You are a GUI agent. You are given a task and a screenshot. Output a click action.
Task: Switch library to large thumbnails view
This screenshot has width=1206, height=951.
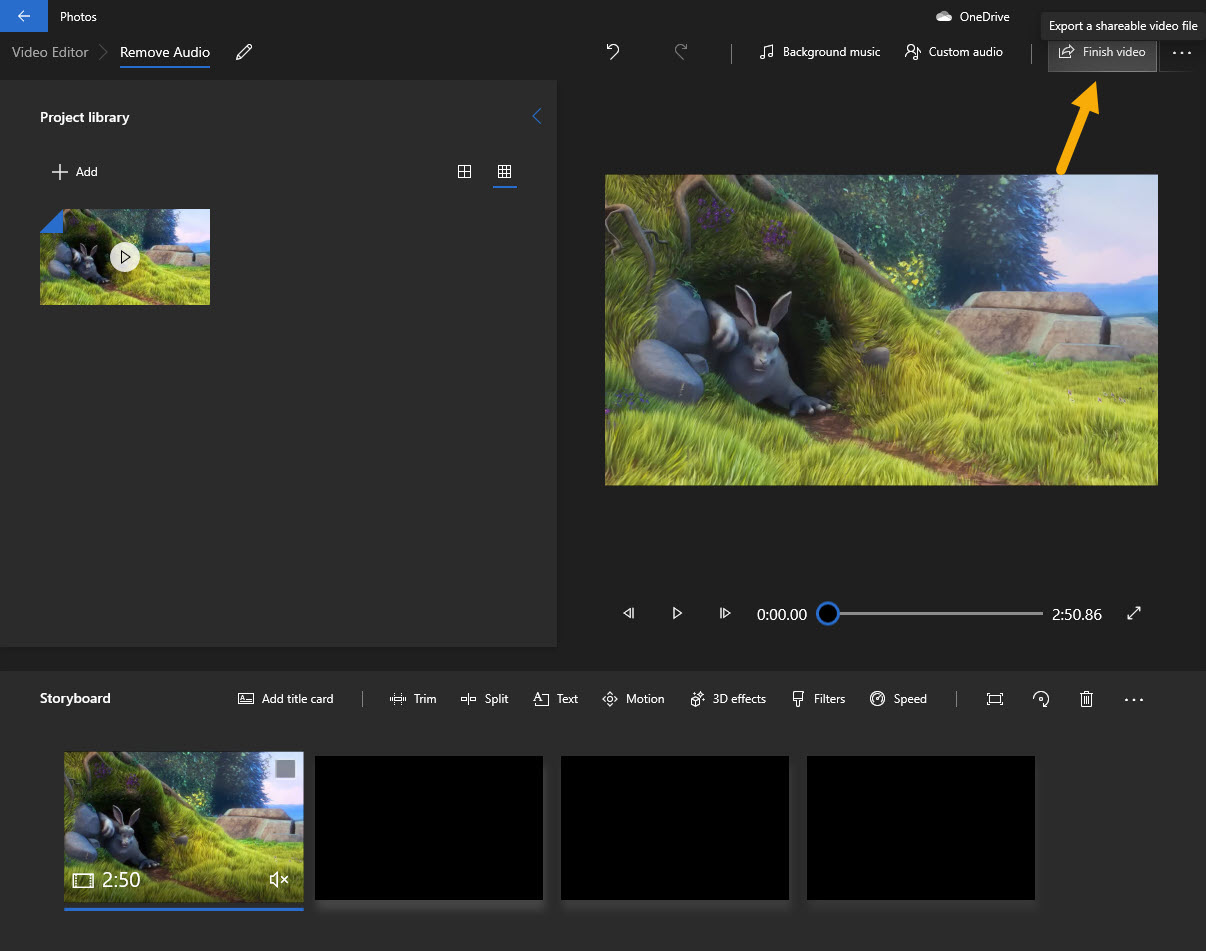pos(464,172)
